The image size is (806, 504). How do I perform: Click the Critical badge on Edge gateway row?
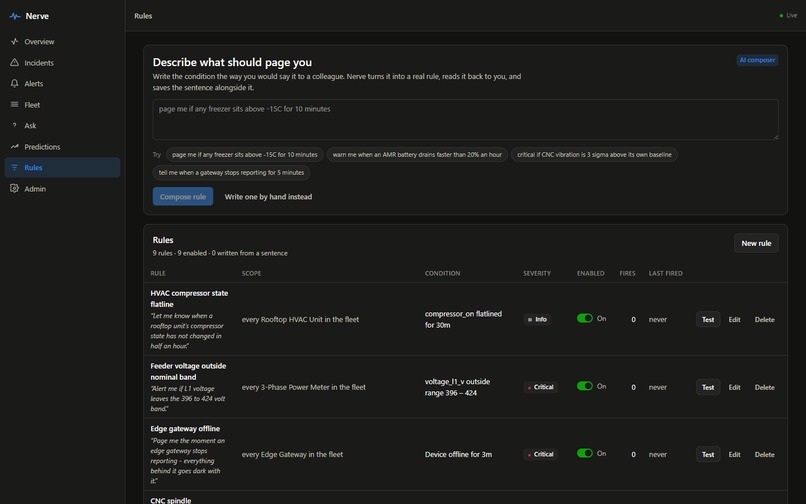tap(540, 455)
